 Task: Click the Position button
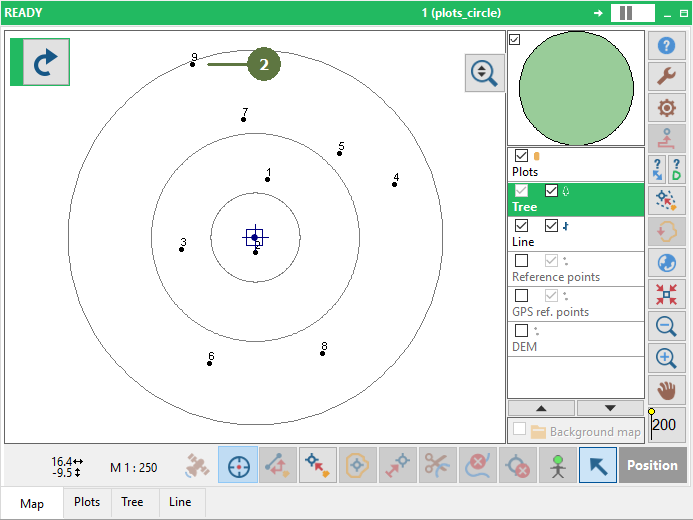[652, 465]
